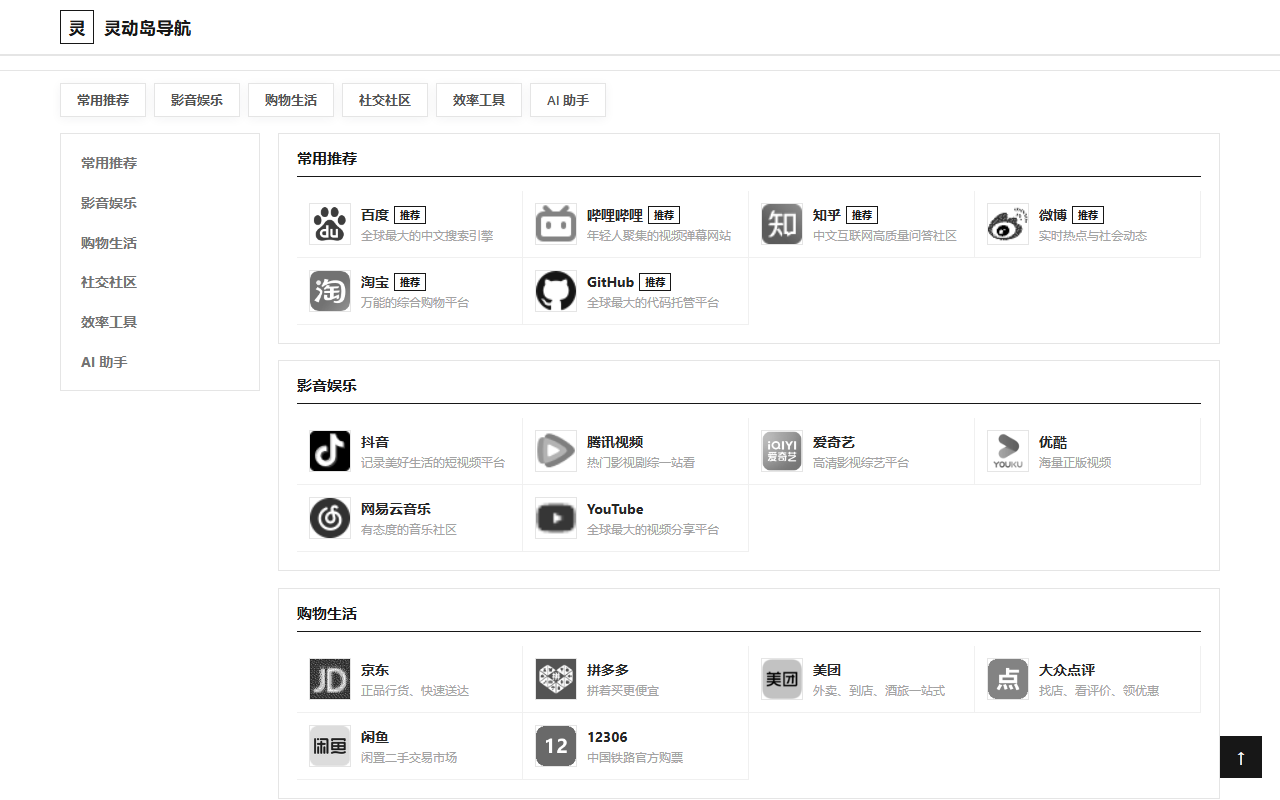Select the AI 助手 top tab
Screen dimensions: 1280x800
click(x=568, y=100)
